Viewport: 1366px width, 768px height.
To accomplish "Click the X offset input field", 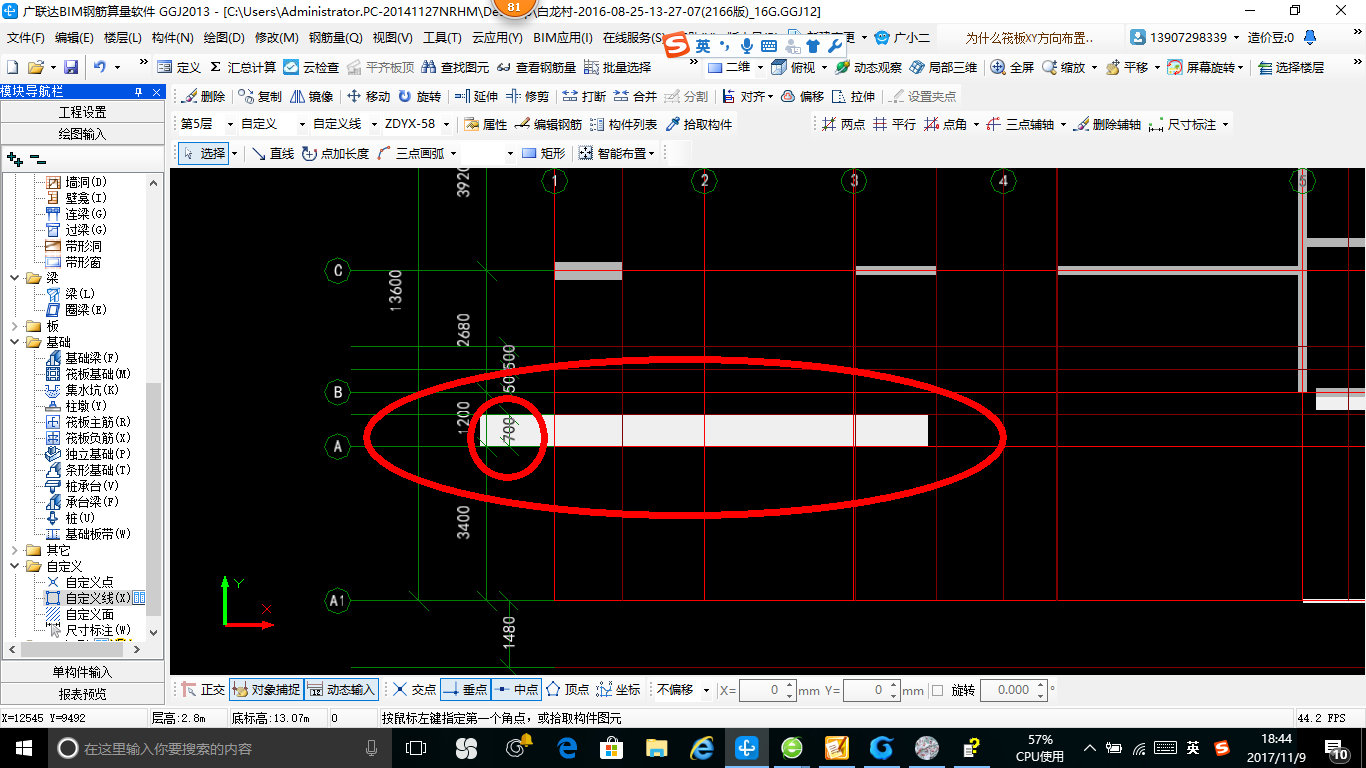I will click(768, 690).
